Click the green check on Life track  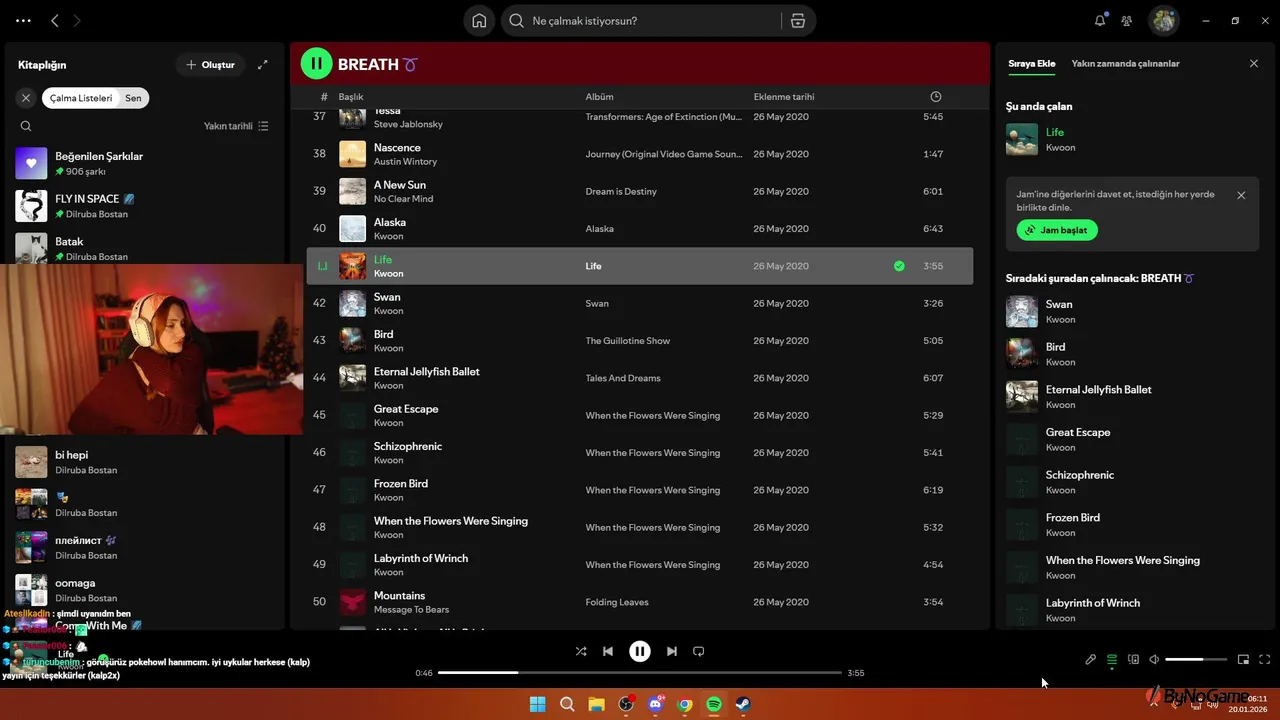(x=899, y=266)
